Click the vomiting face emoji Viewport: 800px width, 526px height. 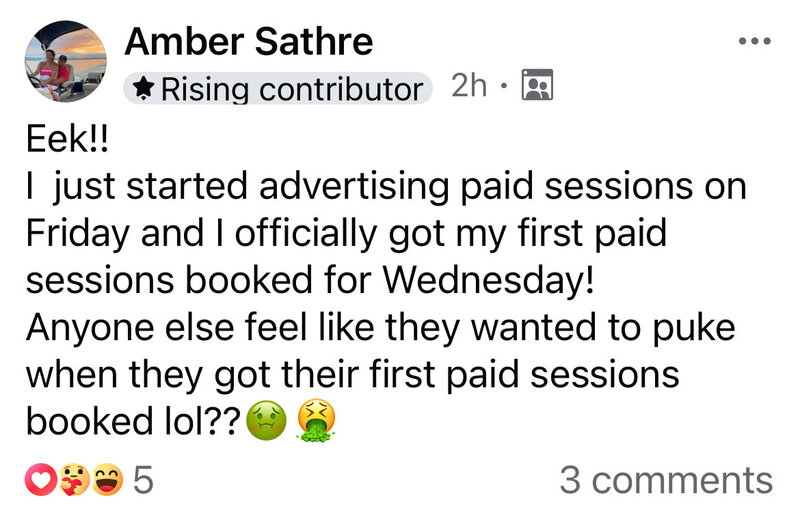315,422
